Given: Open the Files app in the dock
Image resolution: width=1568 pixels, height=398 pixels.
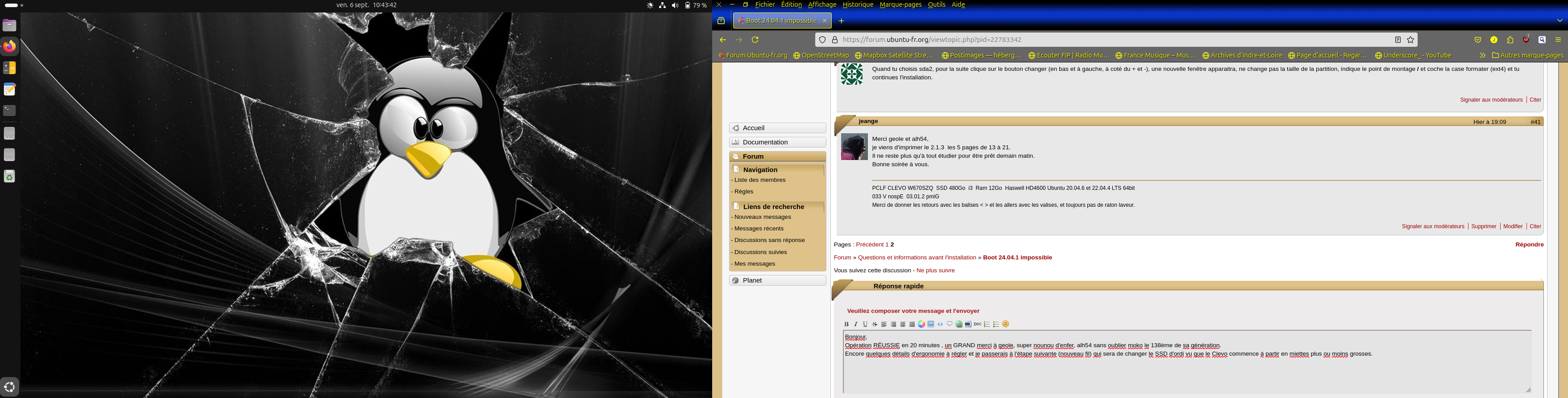Looking at the screenshot, I should coord(10,25).
